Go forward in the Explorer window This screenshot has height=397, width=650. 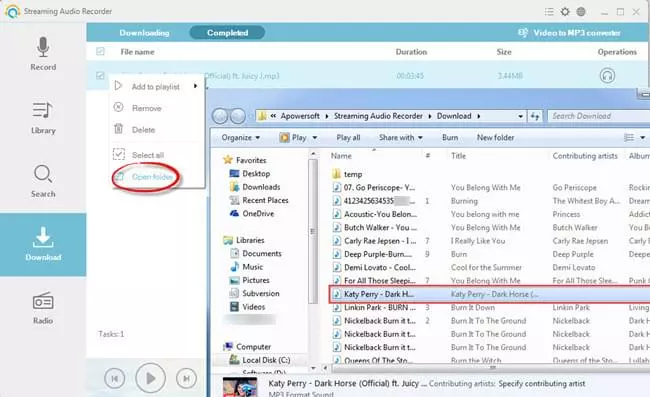click(x=238, y=116)
